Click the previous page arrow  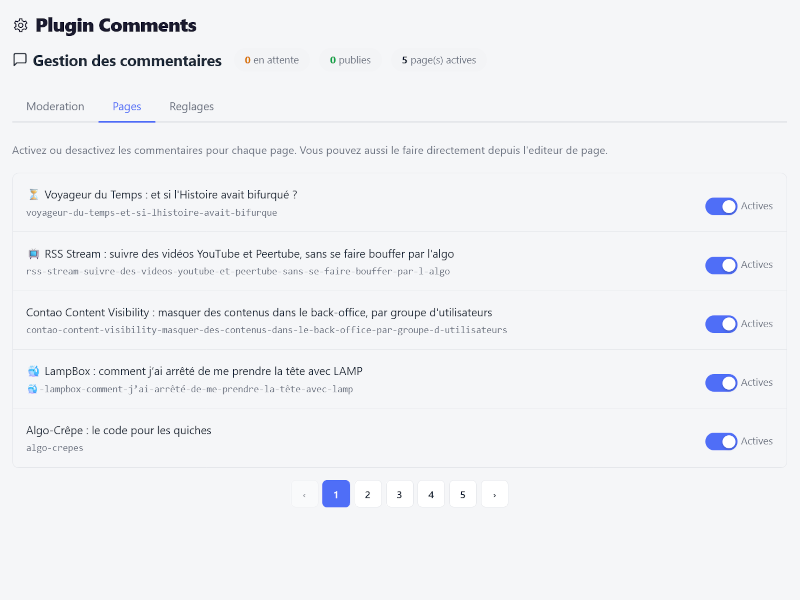coord(304,494)
